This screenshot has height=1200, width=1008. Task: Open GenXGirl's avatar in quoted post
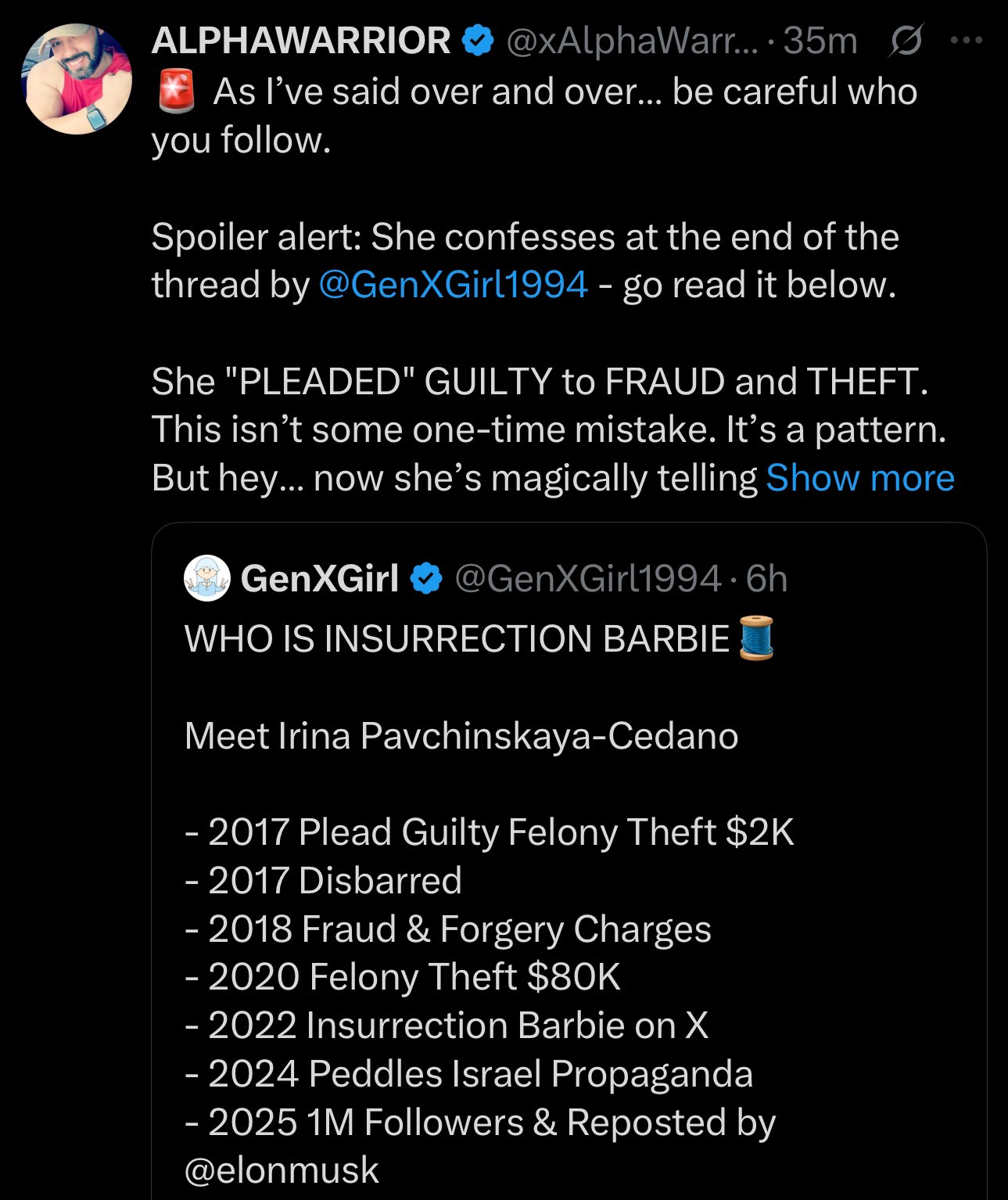pyautogui.click(x=207, y=579)
